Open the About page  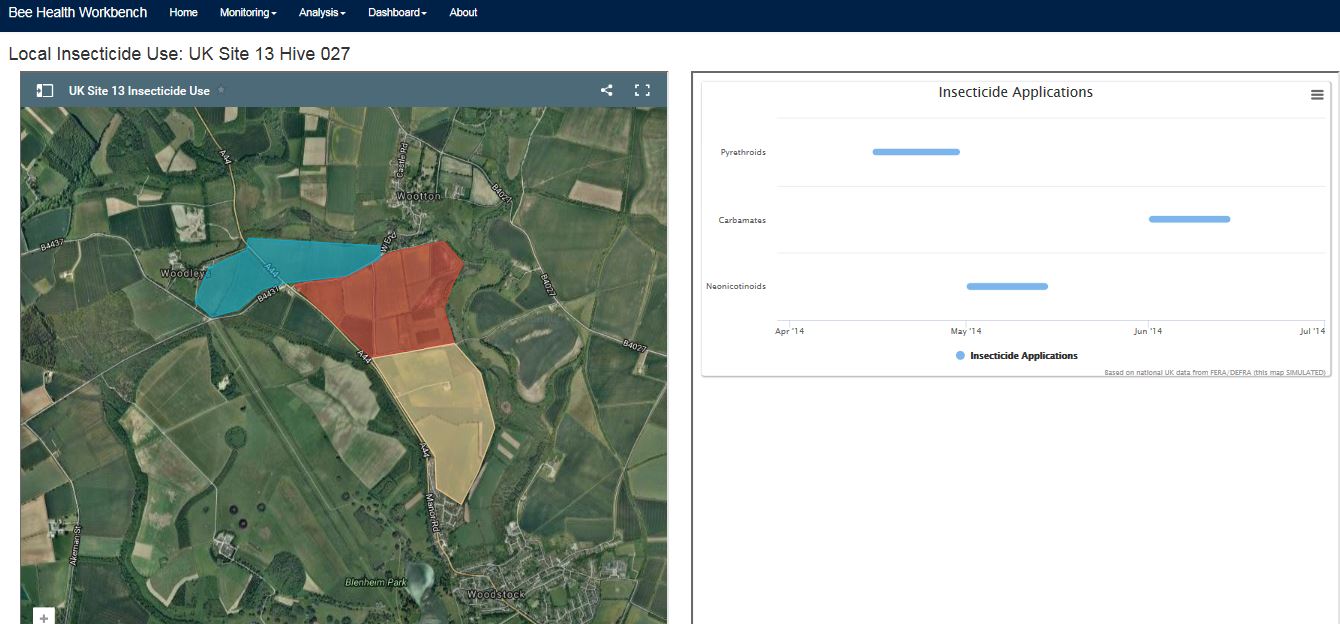point(463,13)
